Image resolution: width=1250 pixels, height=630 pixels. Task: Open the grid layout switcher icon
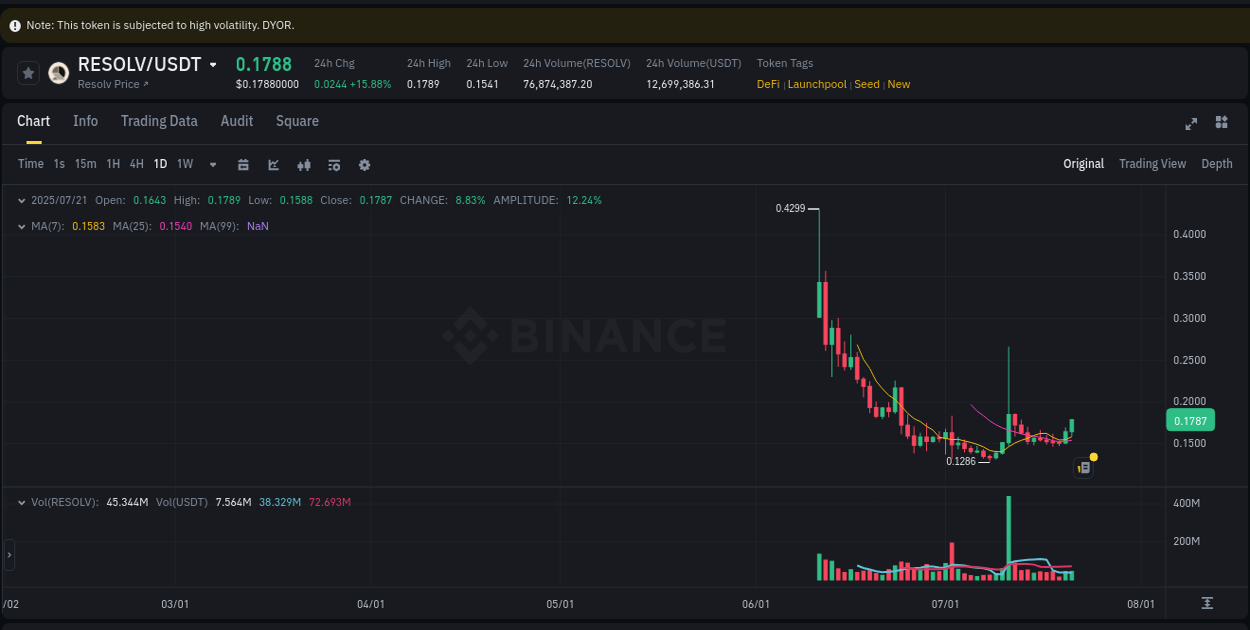(1221, 122)
